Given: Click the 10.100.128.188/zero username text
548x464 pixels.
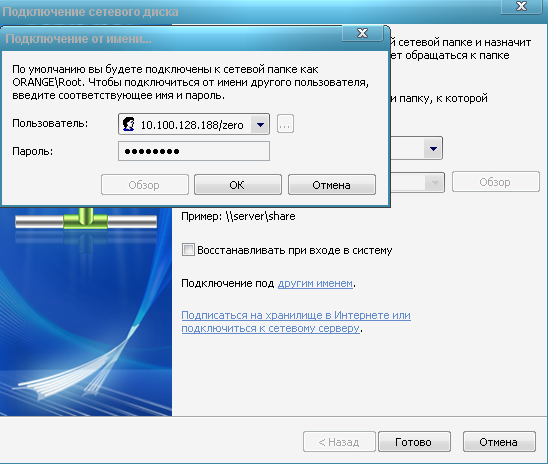Looking at the screenshot, I should (x=192, y=125).
